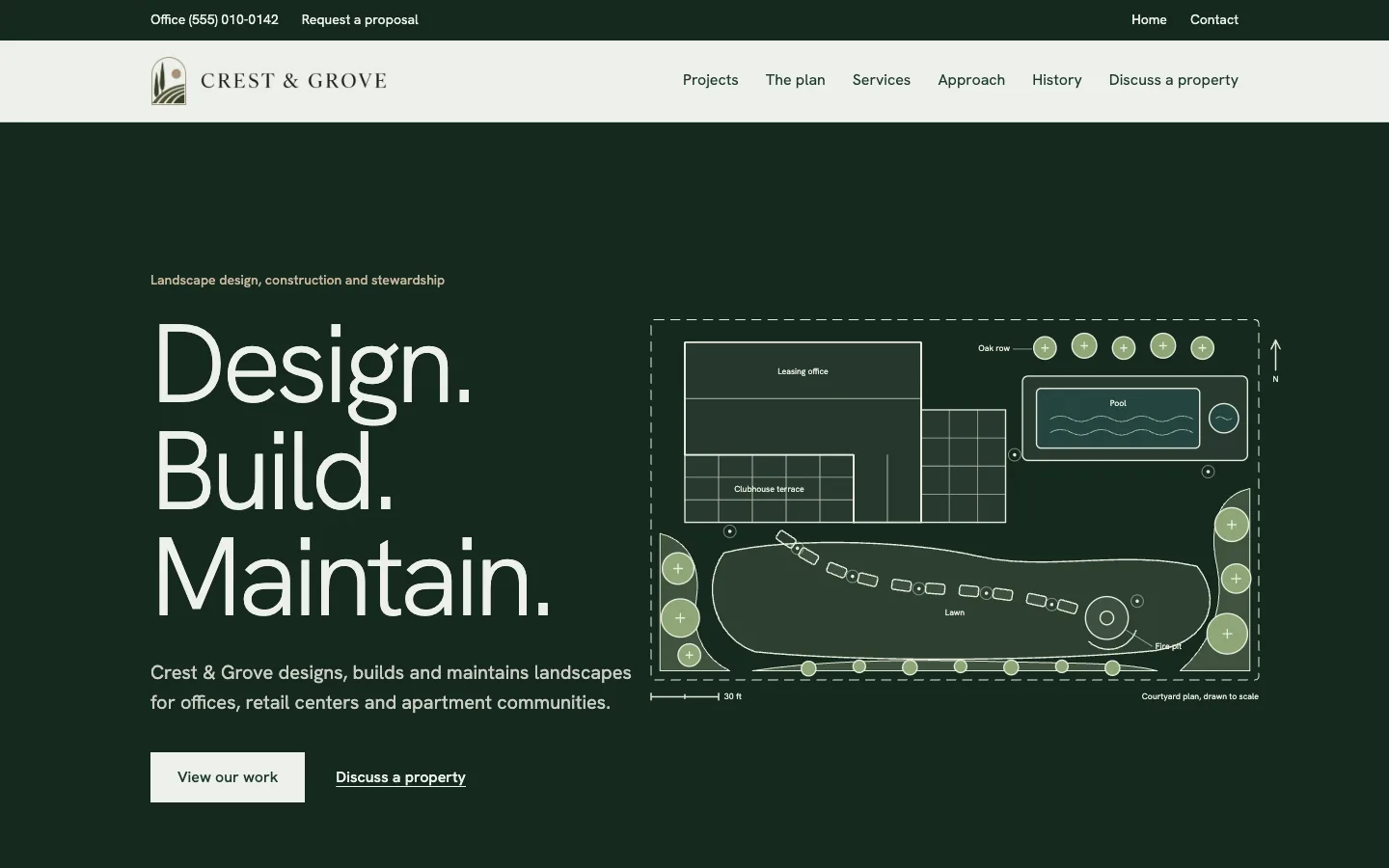Select Discuss a property in the navigation bar
Viewport: 1389px width, 868px height.
tap(1174, 80)
